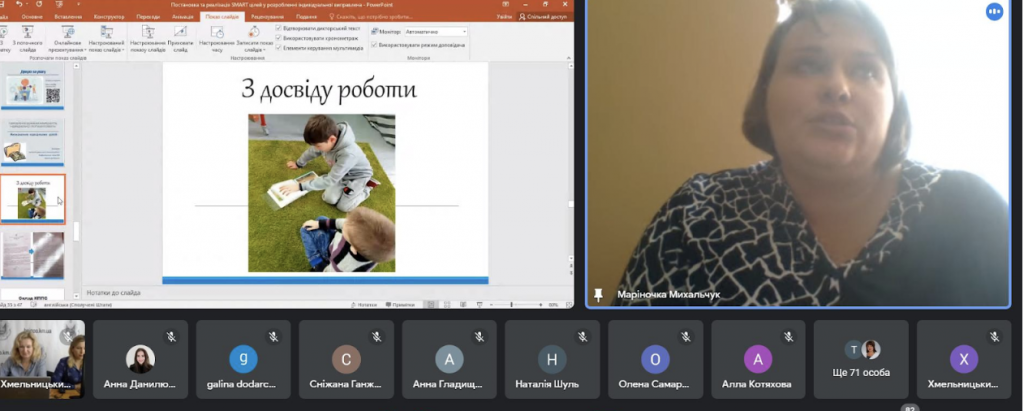
Task: Switch to the Вставлення ribbon tab
Action: point(69,16)
